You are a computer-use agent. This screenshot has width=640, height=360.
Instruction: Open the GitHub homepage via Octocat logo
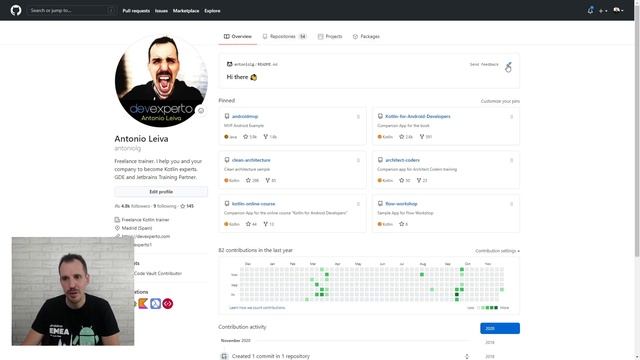pos(16,10)
